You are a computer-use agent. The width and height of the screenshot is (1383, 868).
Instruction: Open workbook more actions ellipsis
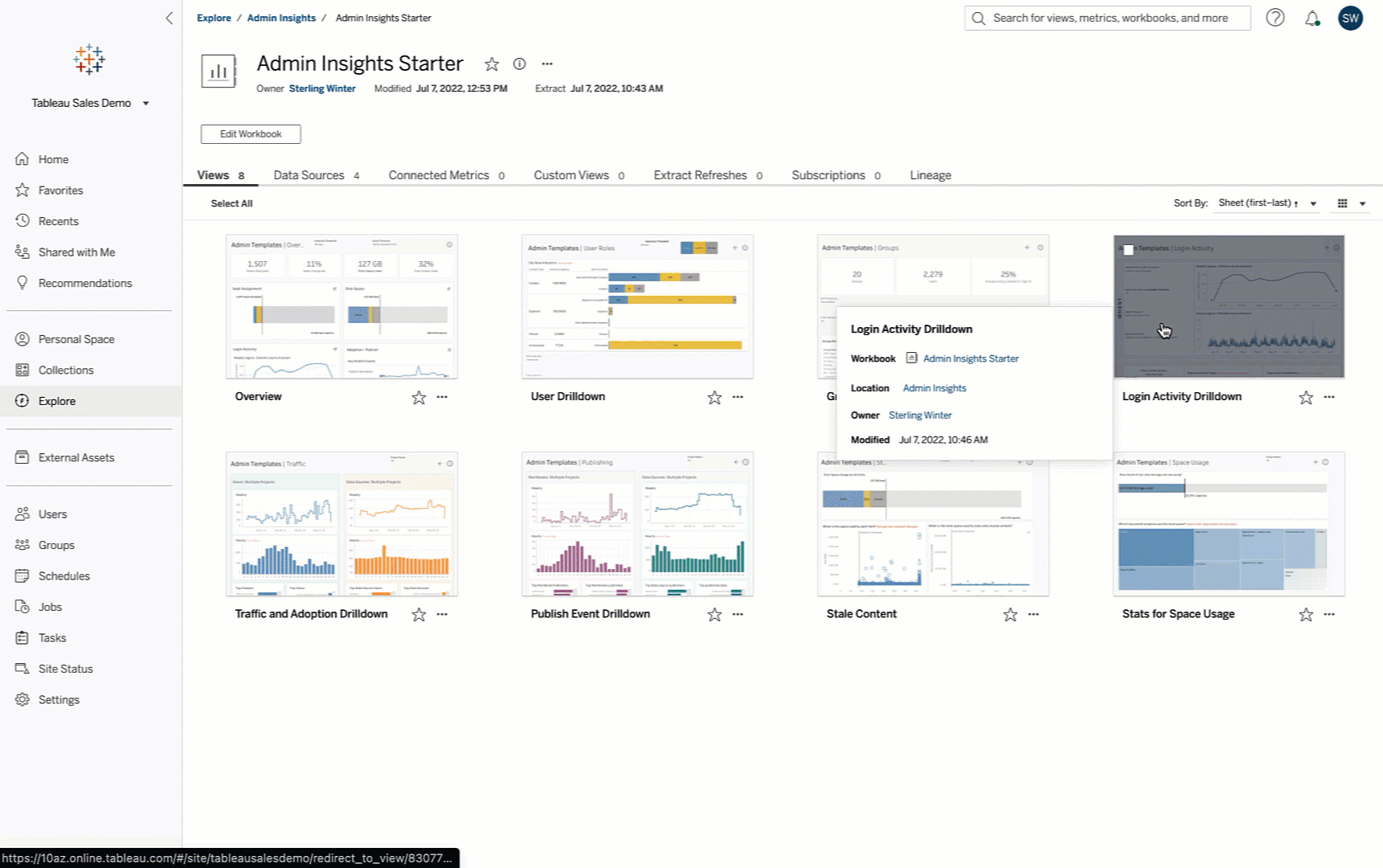pyautogui.click(x=547, y=63)
